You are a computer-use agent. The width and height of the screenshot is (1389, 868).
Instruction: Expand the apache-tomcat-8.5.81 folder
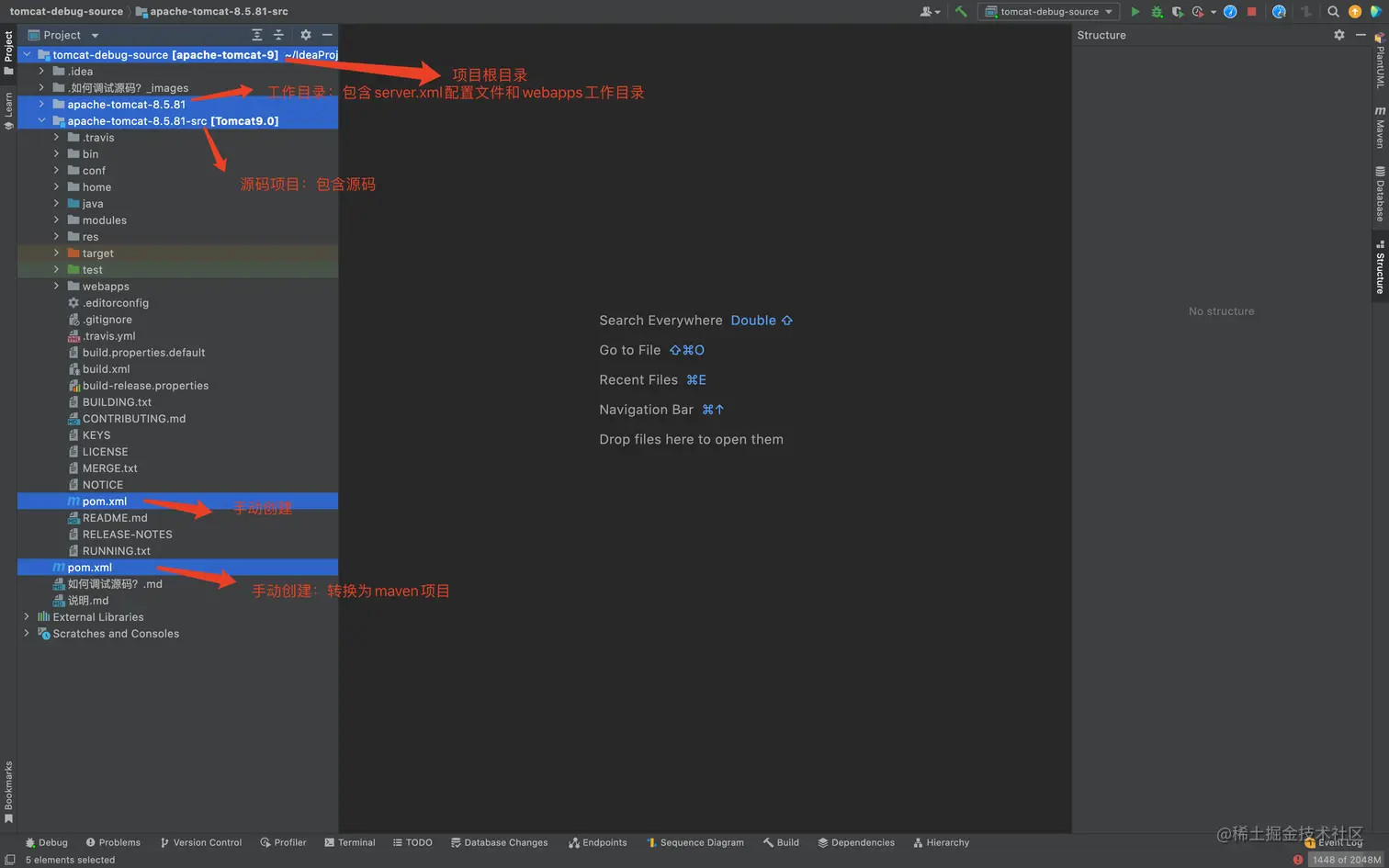coord(41,105)
